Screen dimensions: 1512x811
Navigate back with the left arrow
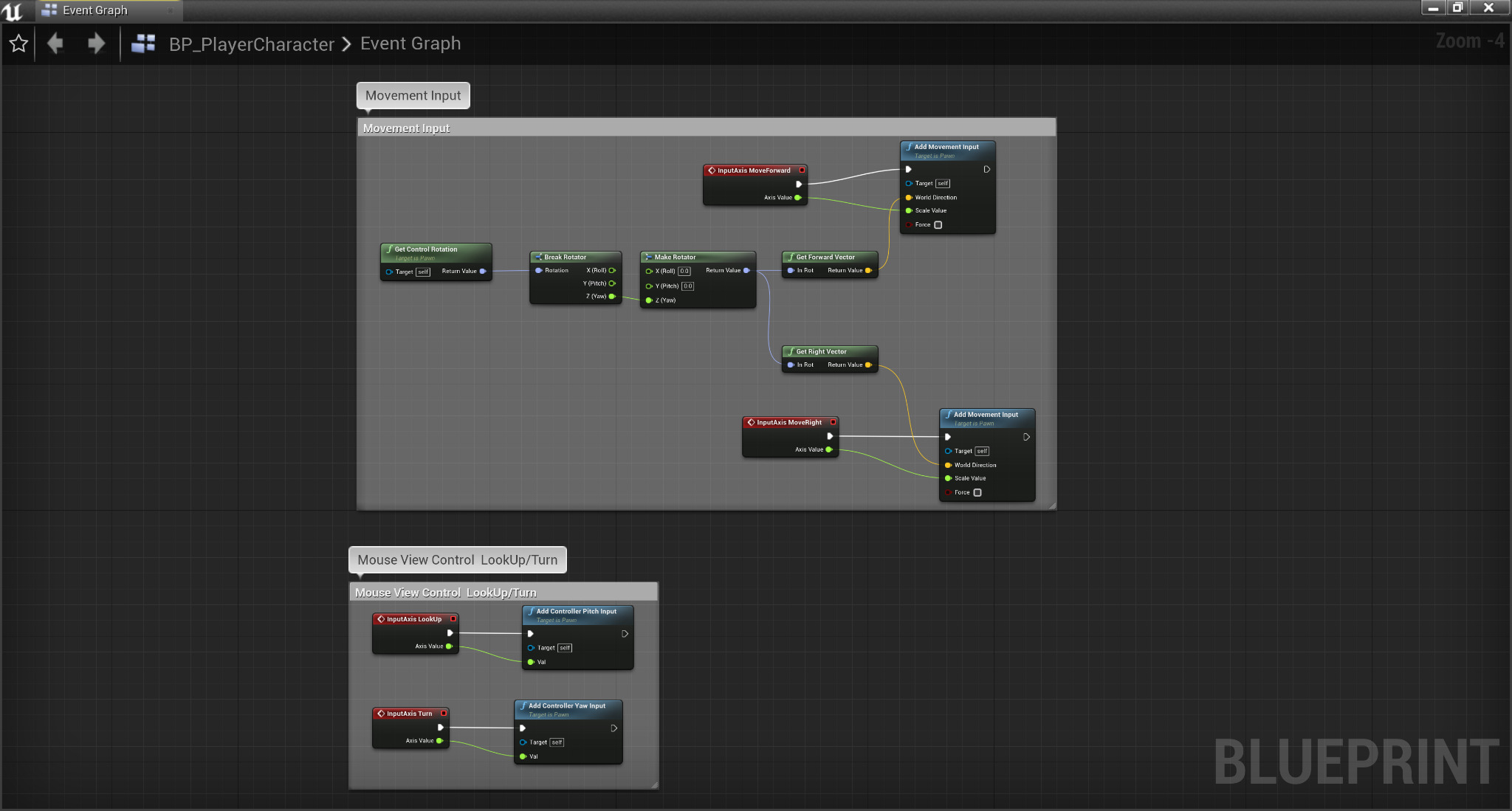55,44
